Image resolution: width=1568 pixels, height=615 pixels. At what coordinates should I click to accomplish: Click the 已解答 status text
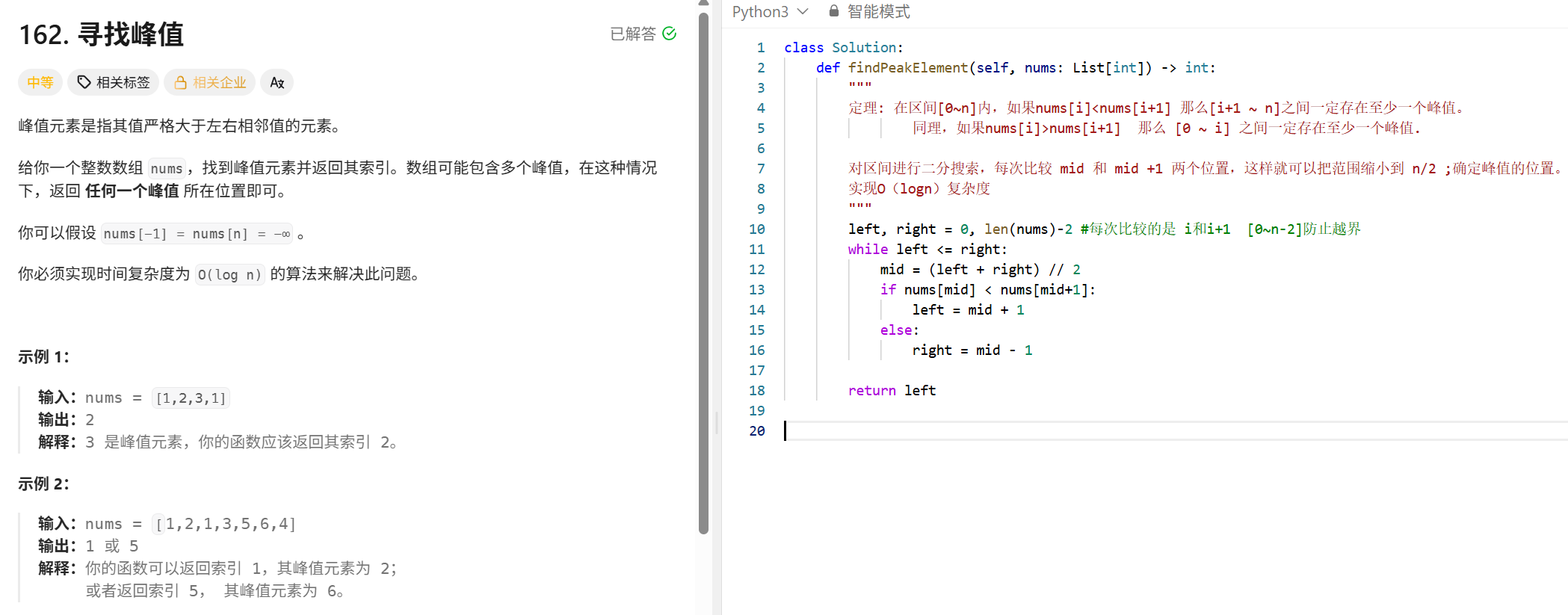pyautogui.click(x=633, y=34)
